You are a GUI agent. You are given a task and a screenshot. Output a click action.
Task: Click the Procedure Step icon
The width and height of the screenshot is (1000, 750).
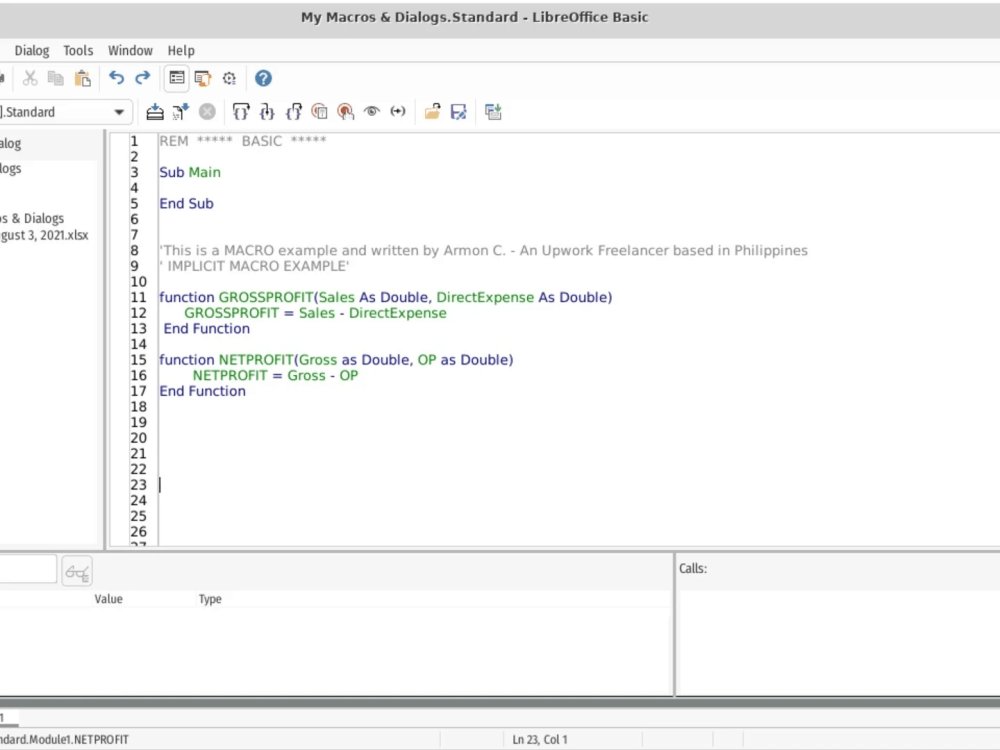tap(241, 112)
